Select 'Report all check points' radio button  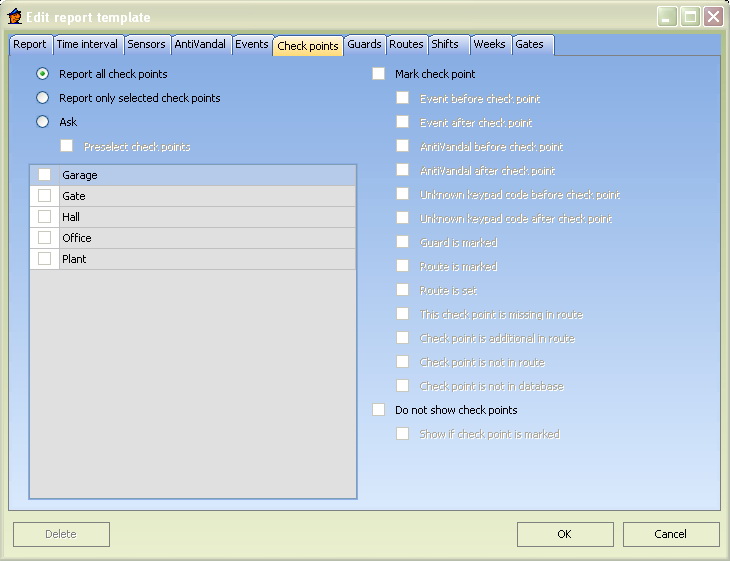[x=42, y=74]
